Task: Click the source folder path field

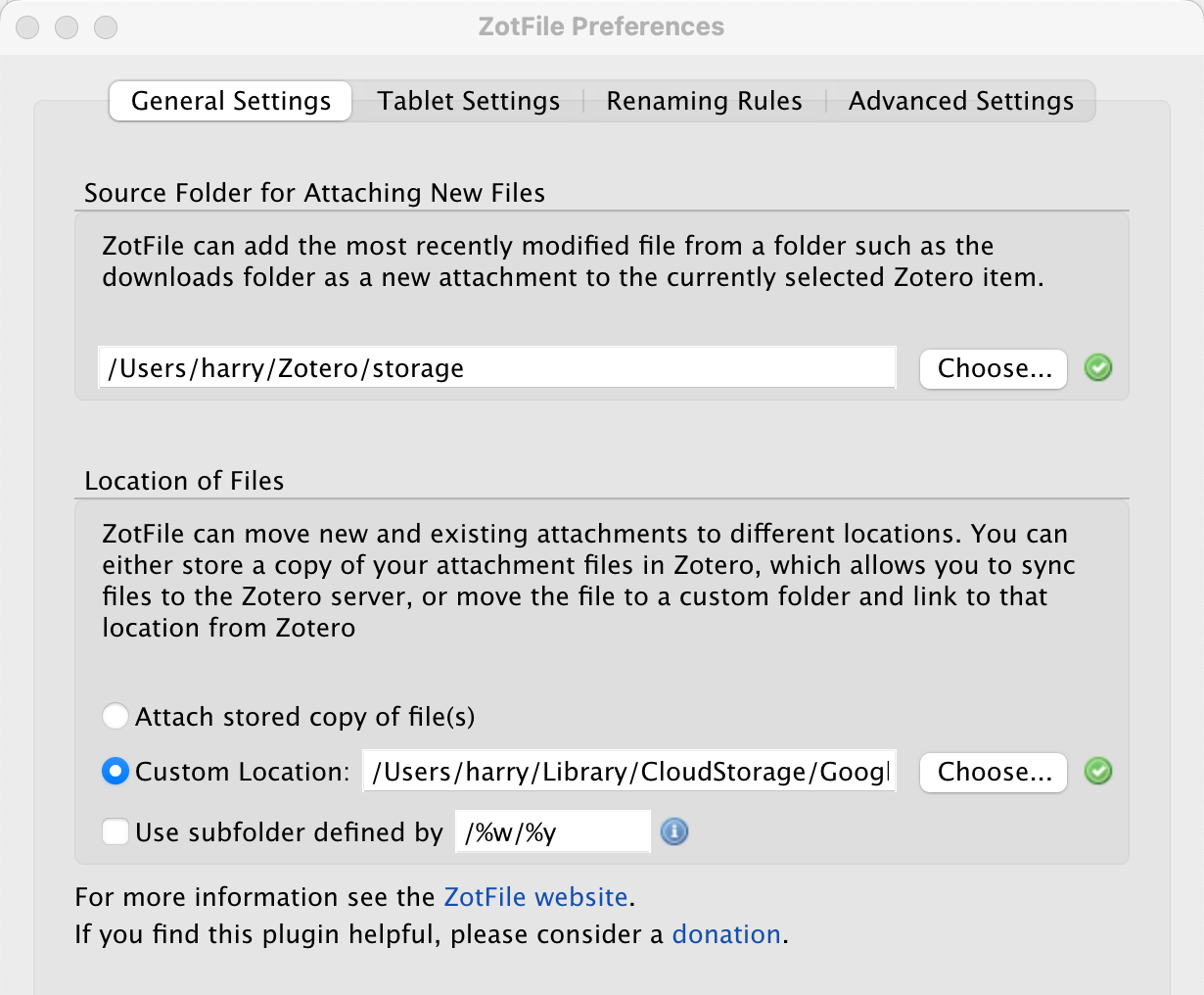Action: (x=496, y=368)
